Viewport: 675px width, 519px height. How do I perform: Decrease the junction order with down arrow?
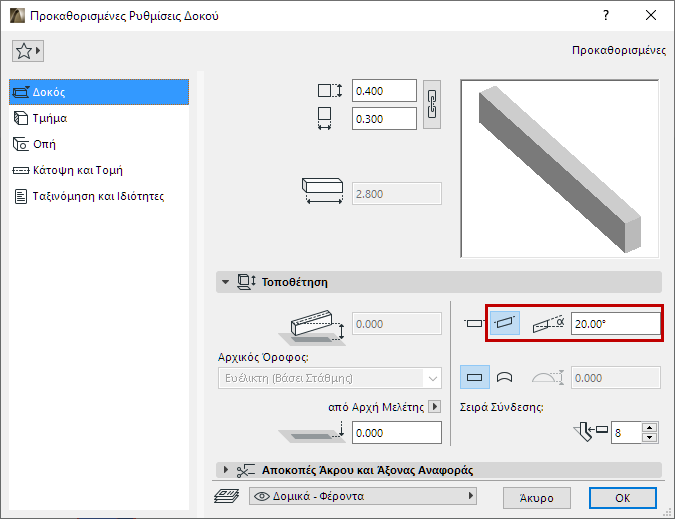coord(650,438)
